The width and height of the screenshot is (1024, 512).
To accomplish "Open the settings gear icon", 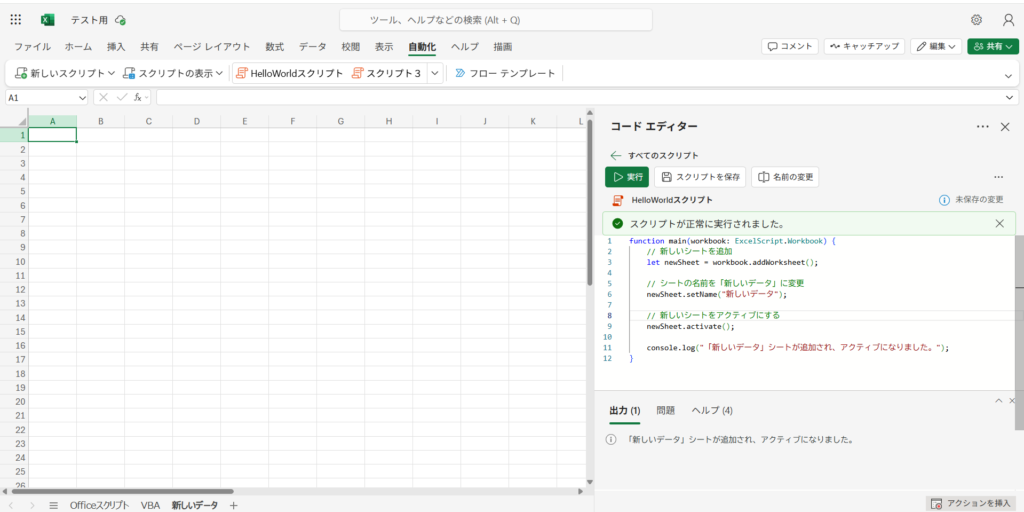I will (976, 20).
